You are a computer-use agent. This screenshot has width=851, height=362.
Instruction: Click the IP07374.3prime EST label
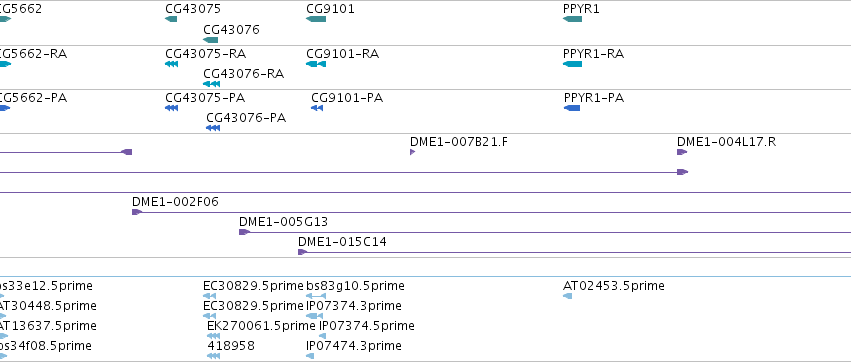[x=354, y=306]
